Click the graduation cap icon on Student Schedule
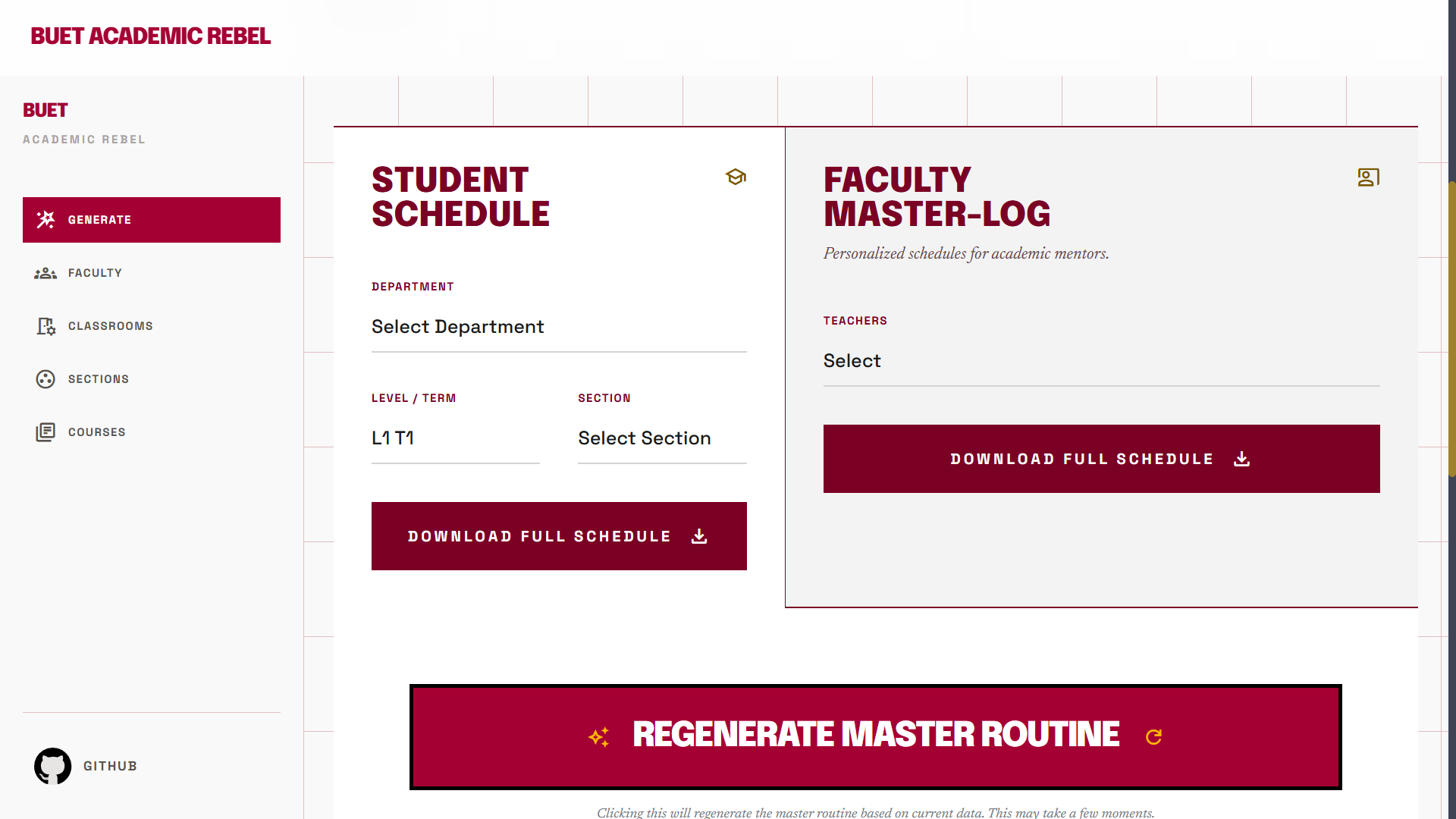Image resolution: width=1456 pixels, height=819 pixels. click(x=736, y=177)
